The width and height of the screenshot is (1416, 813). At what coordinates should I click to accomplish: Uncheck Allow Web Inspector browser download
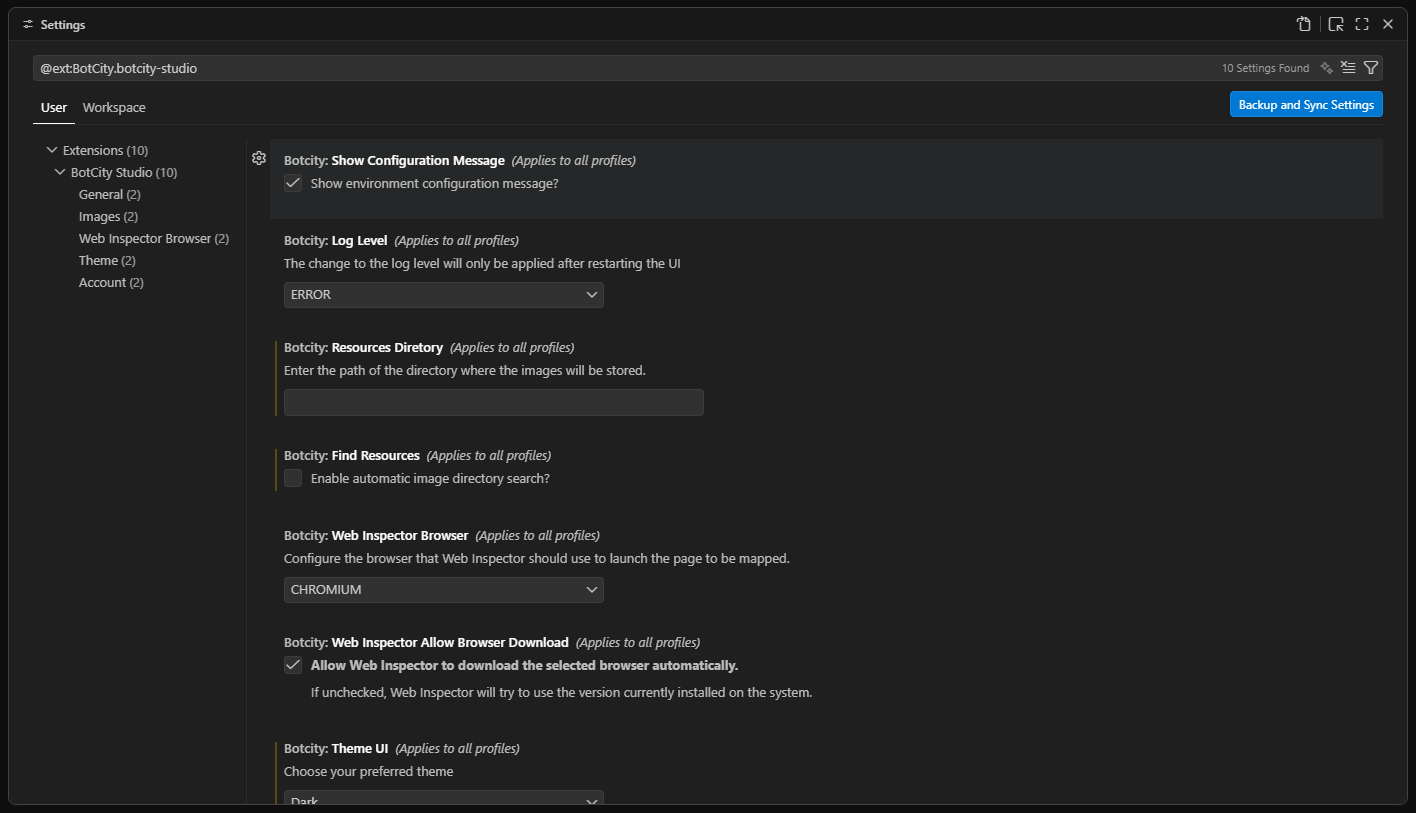293,665
